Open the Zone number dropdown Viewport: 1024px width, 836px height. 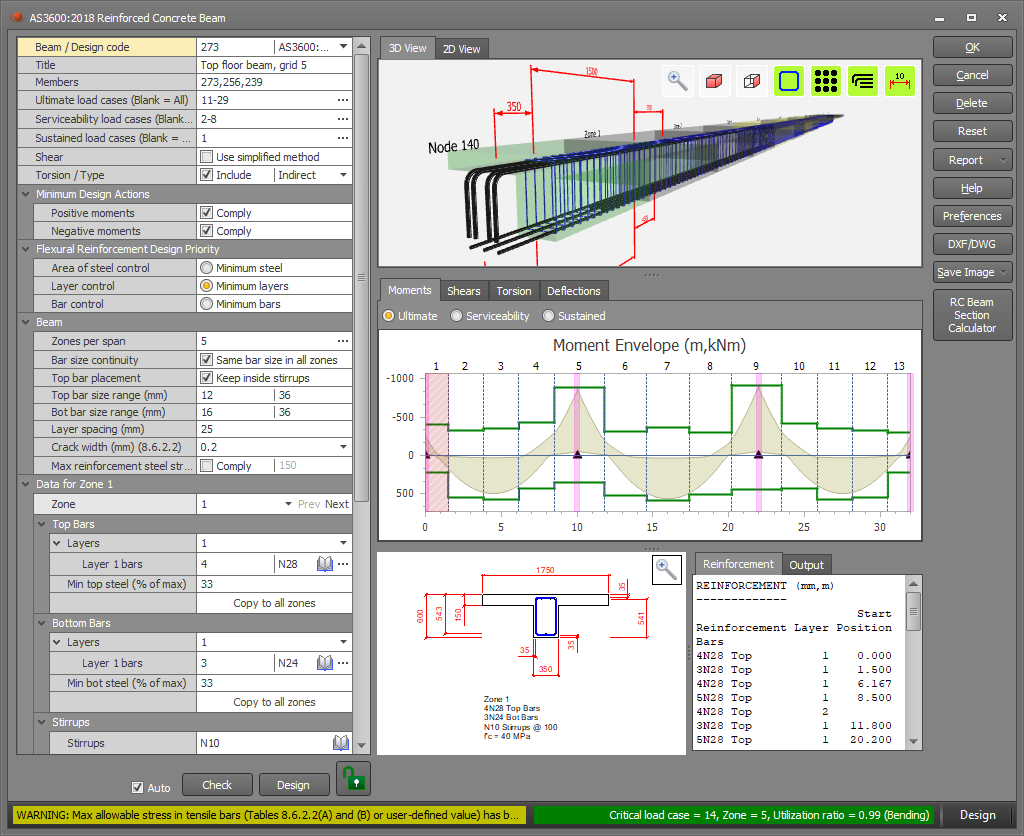pos(288,504)
